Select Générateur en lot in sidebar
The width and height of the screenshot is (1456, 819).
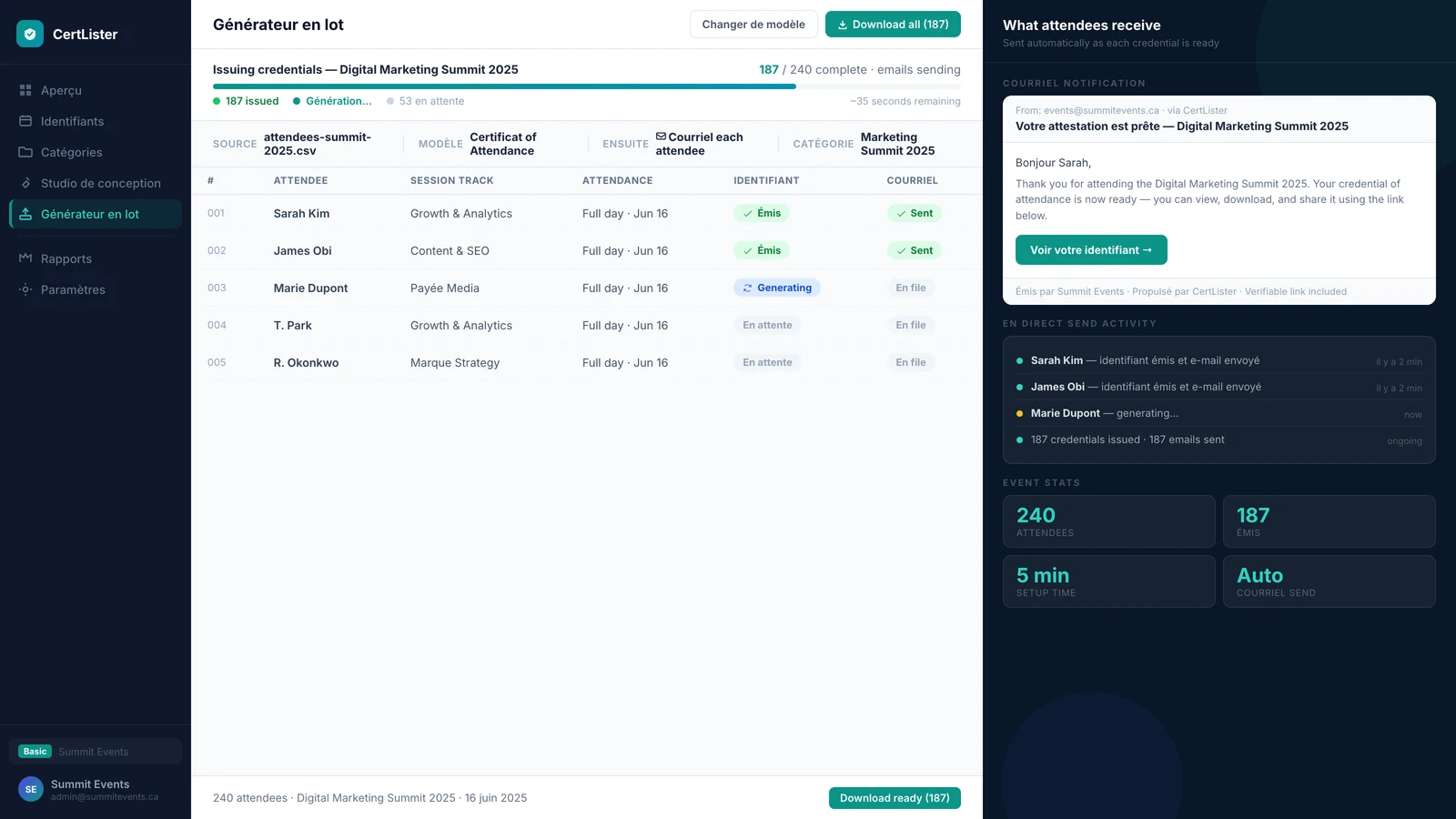coord(96,214)
